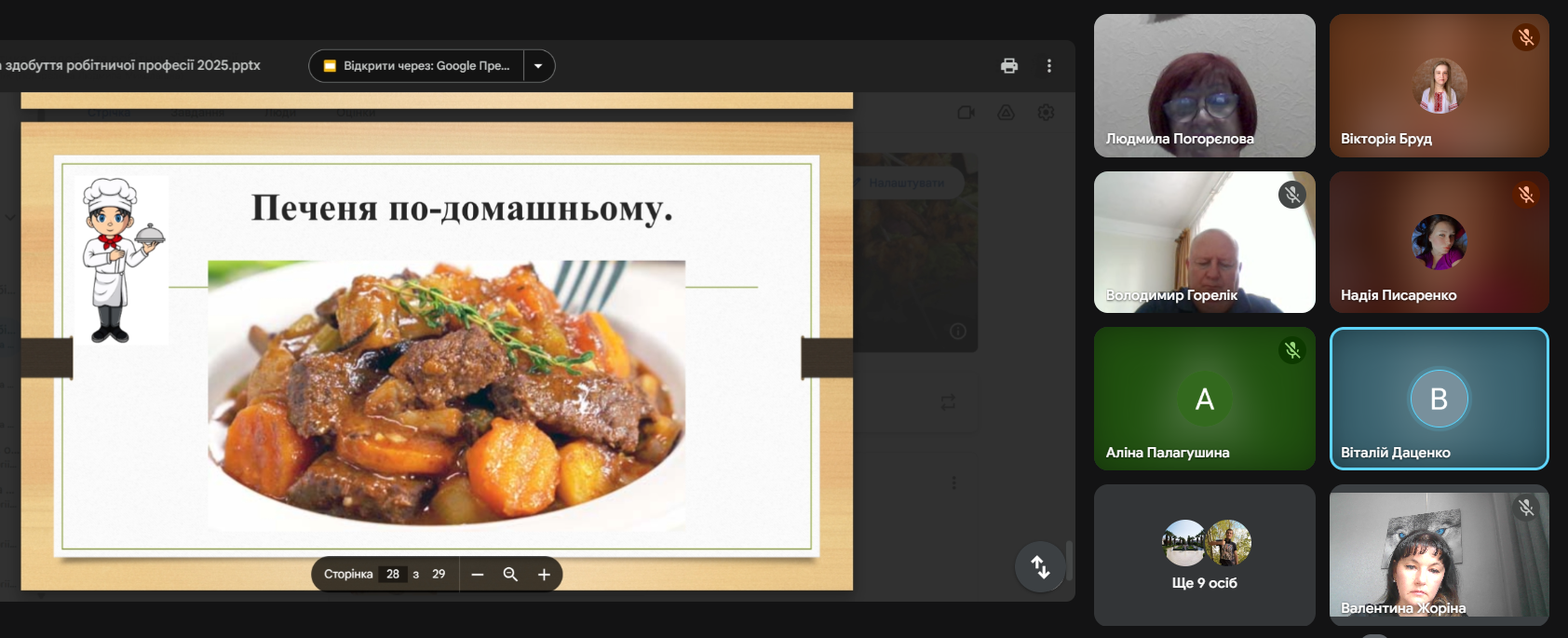
Task: Click muted mic icon on Вікторія Бруд tile
Action: pos(1526,37)
